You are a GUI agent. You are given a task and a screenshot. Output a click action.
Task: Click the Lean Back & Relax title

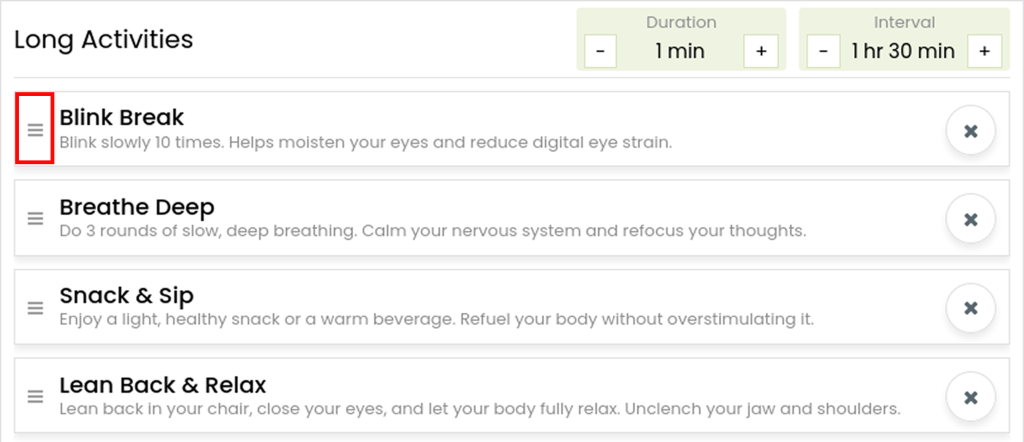coord(163,385)
